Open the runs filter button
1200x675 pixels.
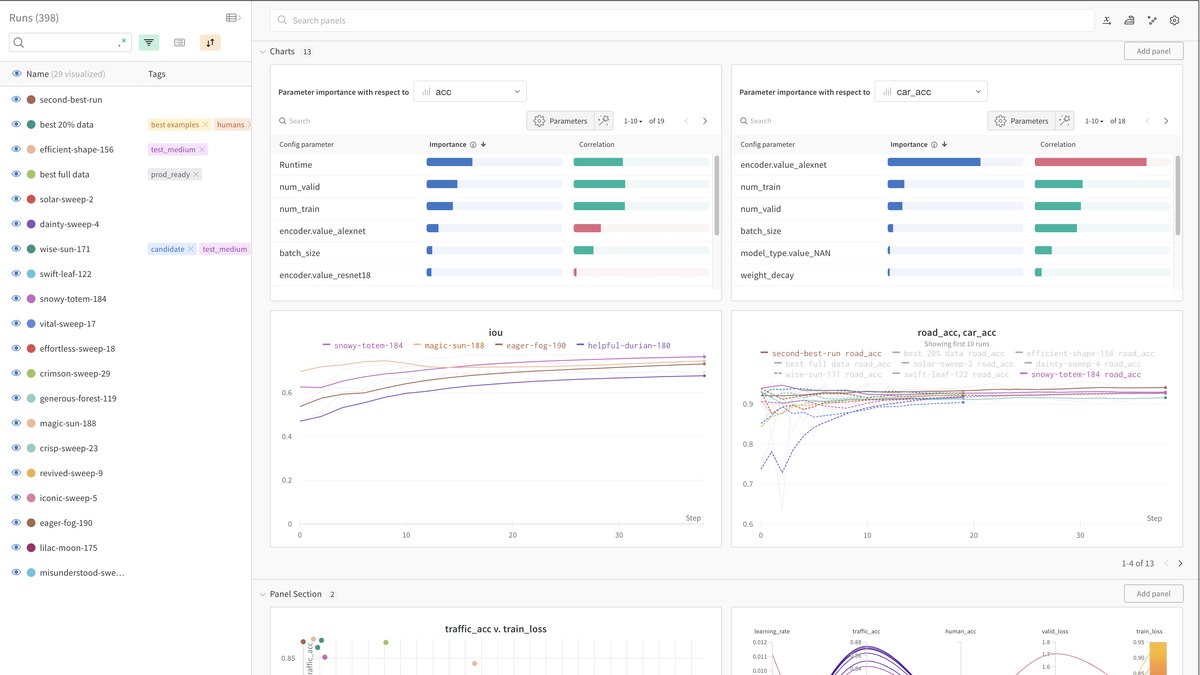coord(149,43)
